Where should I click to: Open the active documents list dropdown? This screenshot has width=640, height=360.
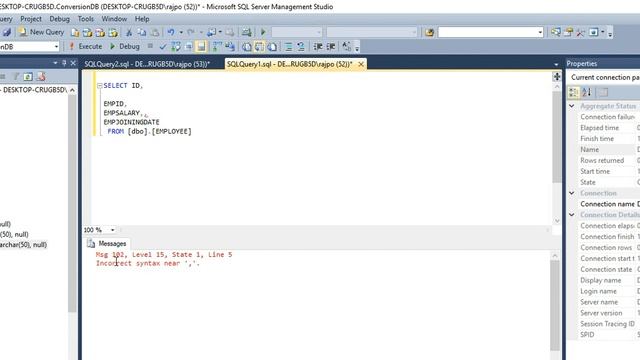(556, 64)
